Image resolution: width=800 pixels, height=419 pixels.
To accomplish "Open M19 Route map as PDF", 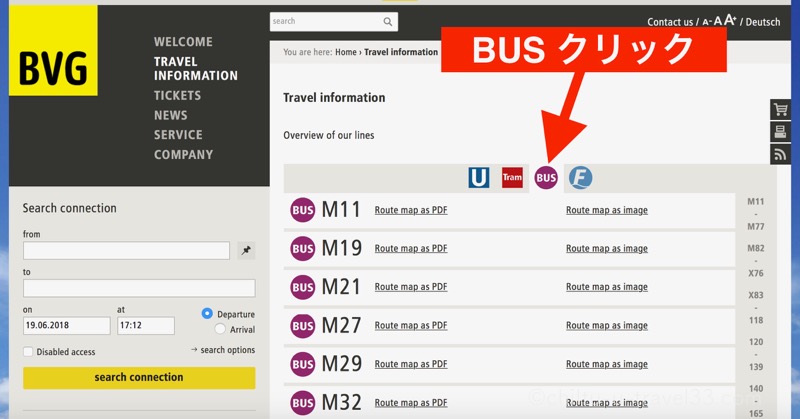I will tap(411, 249).
